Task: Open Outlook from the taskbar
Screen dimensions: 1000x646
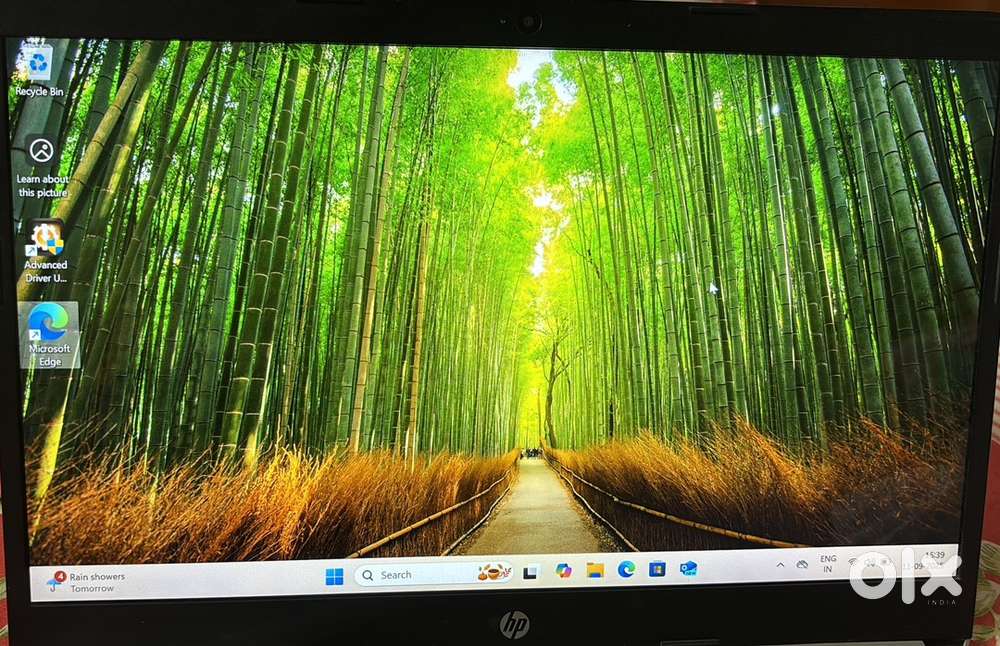Action: [x=687, y=574]
